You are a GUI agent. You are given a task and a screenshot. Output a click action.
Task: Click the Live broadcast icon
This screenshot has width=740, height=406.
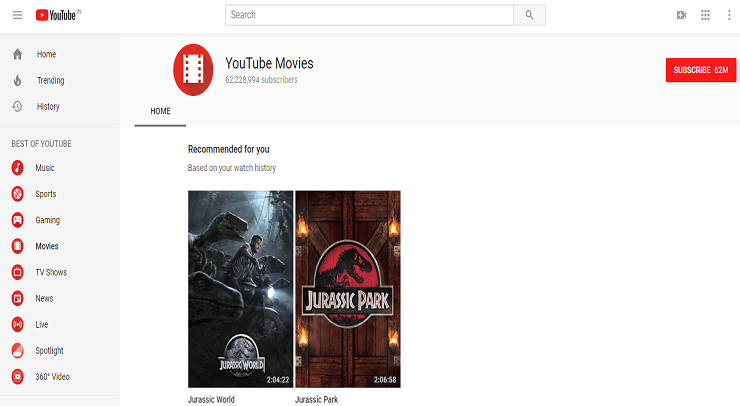[17, 324]
